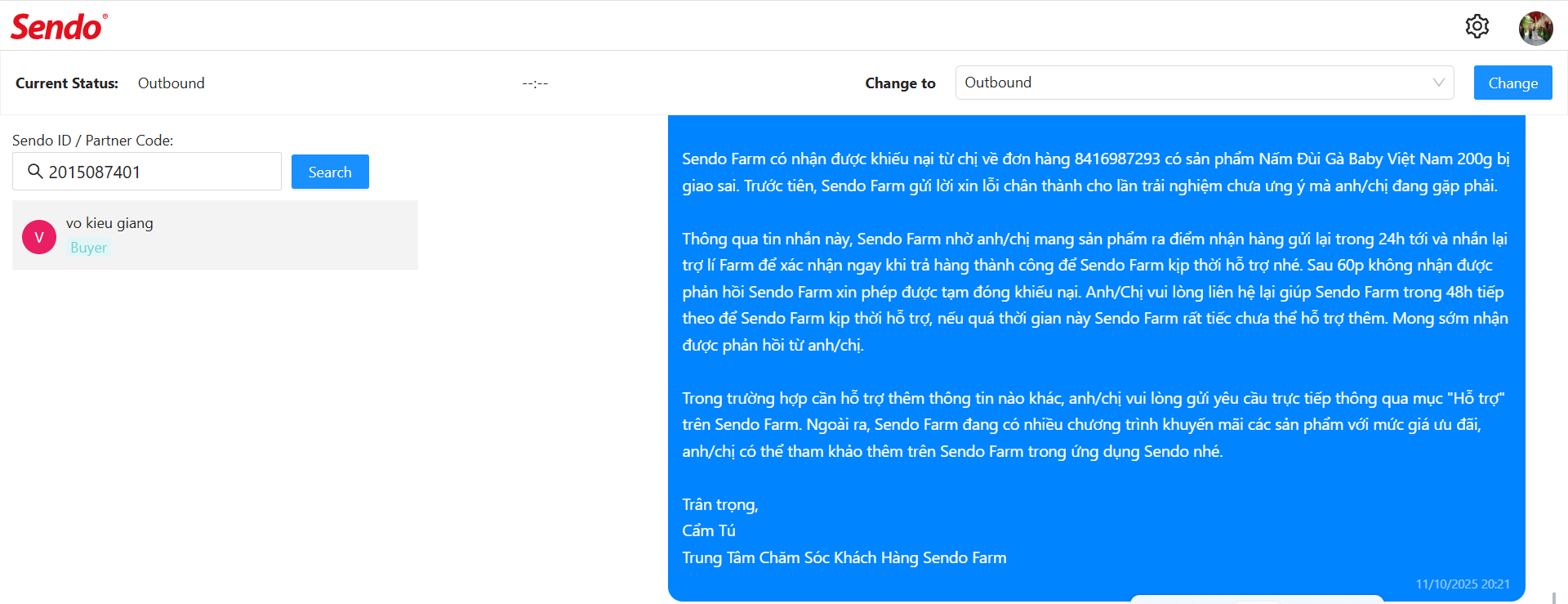Click the Search button
This screenshot has height=604, width=1568.
[x=330, y=172]
